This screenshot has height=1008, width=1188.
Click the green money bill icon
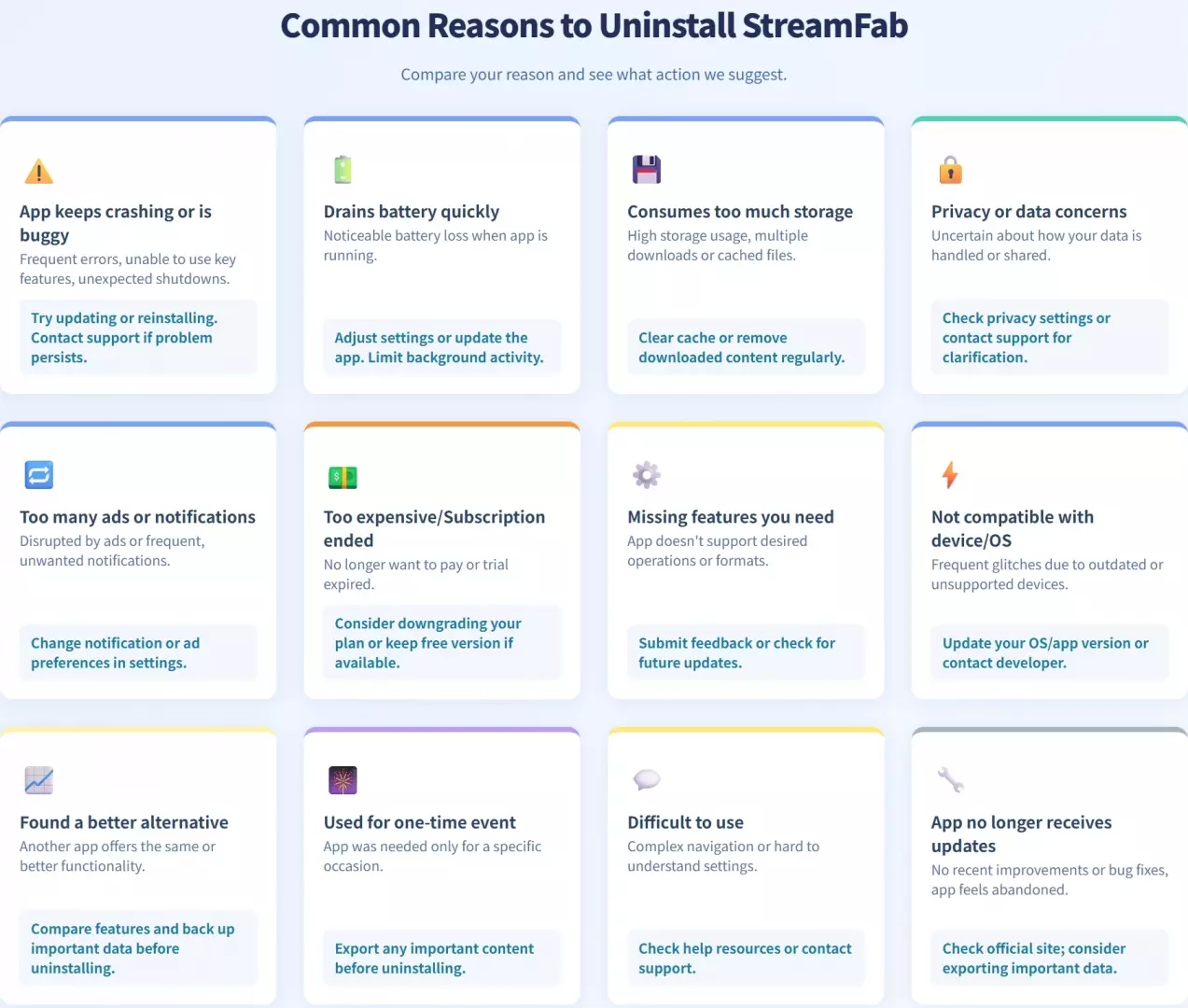(x=342, y=477)
